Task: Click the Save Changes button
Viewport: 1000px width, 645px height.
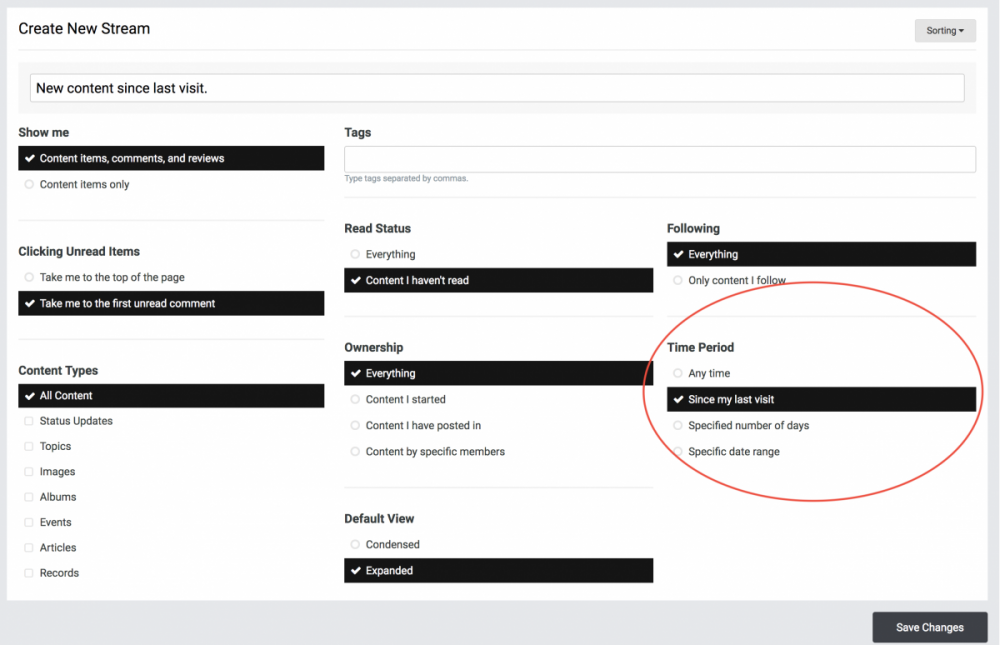Action: pyautogui.click(x=929, y=627)
